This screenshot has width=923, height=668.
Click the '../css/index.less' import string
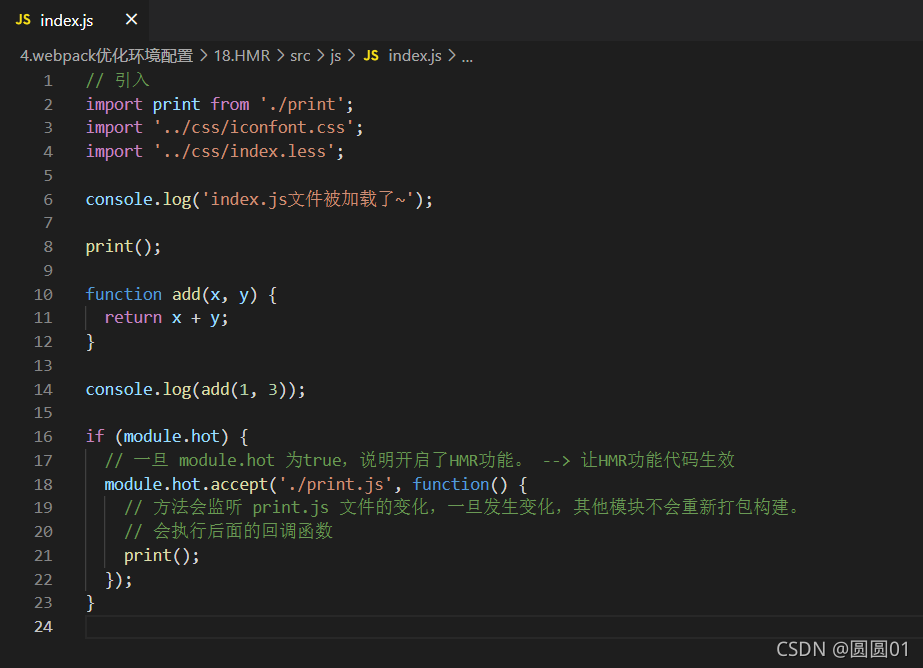point(244,152)
